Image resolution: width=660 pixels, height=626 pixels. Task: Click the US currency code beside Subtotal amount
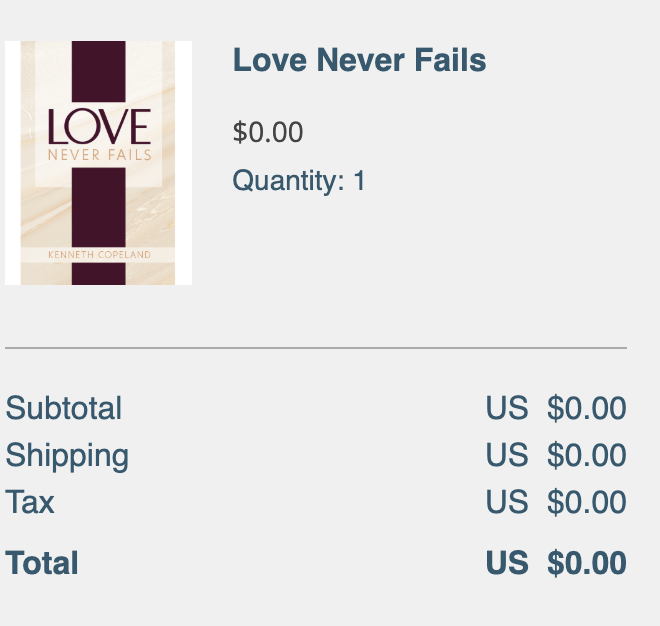click(506, 408)
